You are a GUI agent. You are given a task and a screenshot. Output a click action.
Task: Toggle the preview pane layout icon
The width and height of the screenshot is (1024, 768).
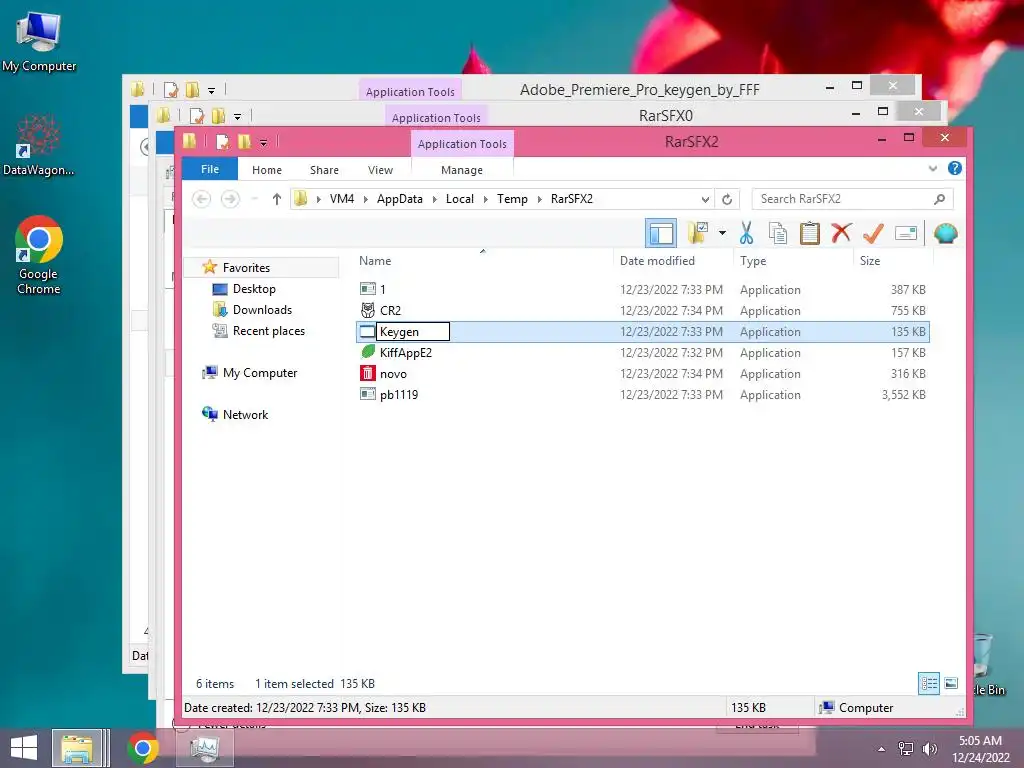point(661,233)
